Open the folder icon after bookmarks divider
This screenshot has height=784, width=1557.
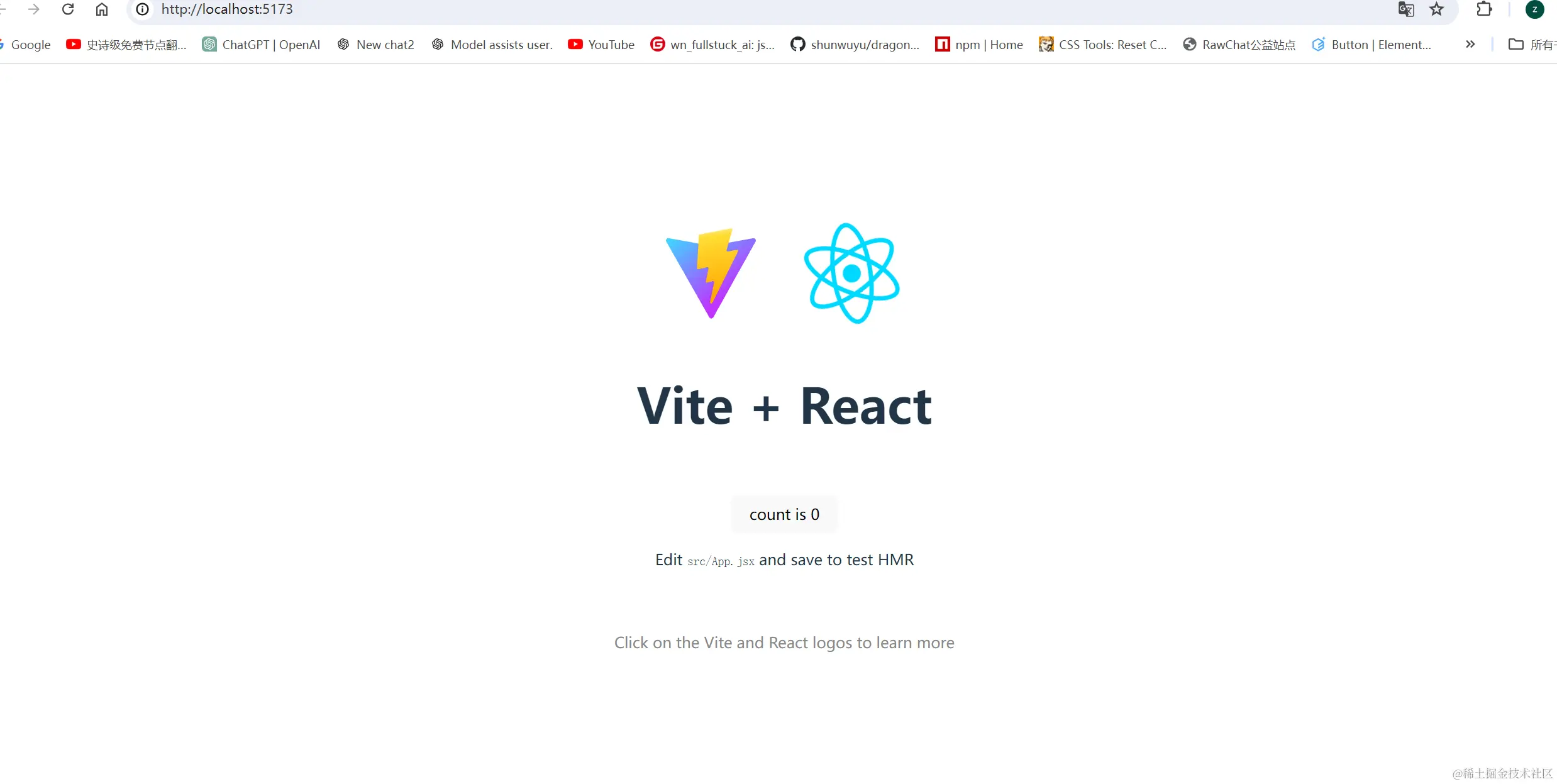[x=1515, y=44]
